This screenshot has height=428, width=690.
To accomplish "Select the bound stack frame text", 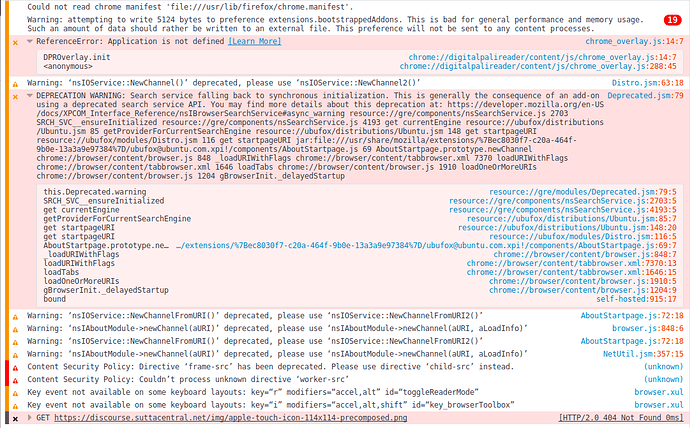I will 54,299.
